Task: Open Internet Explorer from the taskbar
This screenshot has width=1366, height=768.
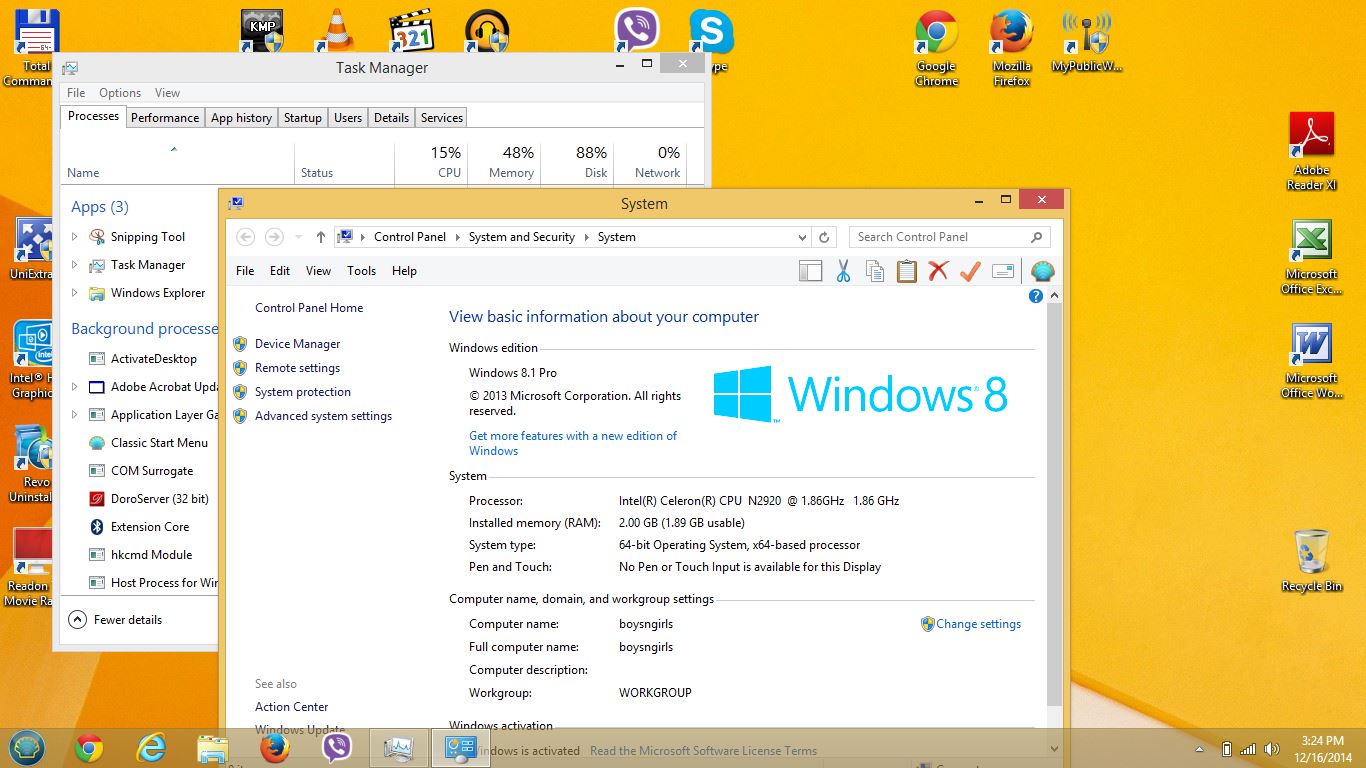Action: (x=151, y=748)
